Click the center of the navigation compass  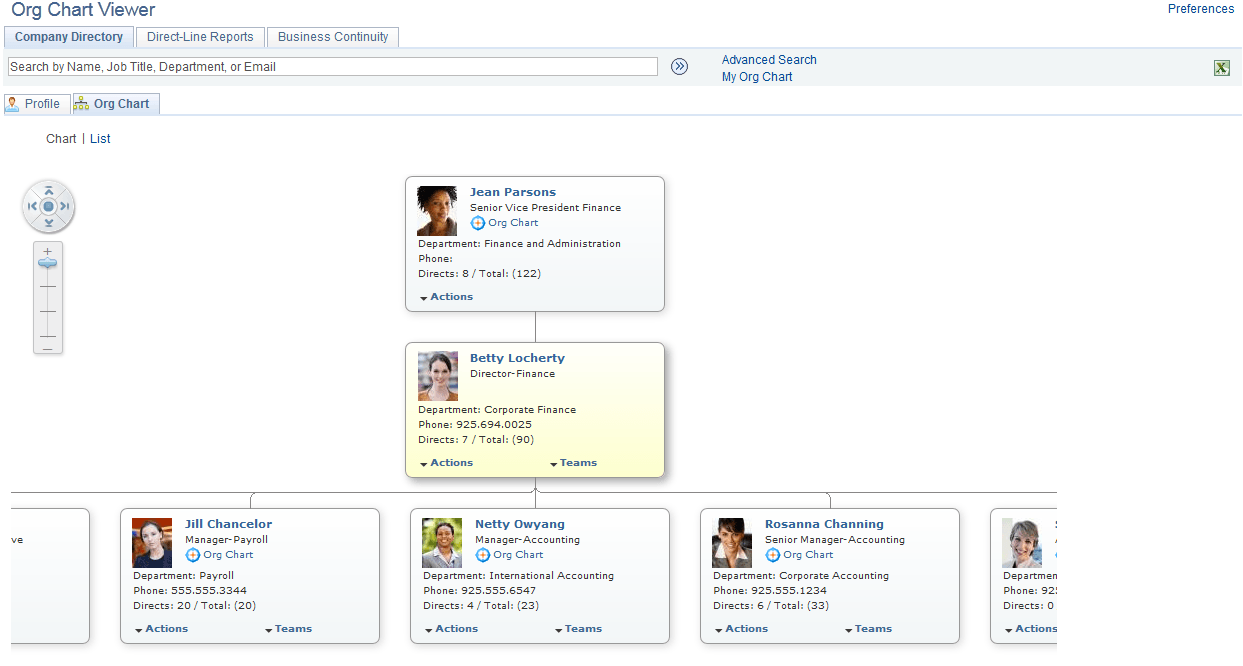[48, 206]
